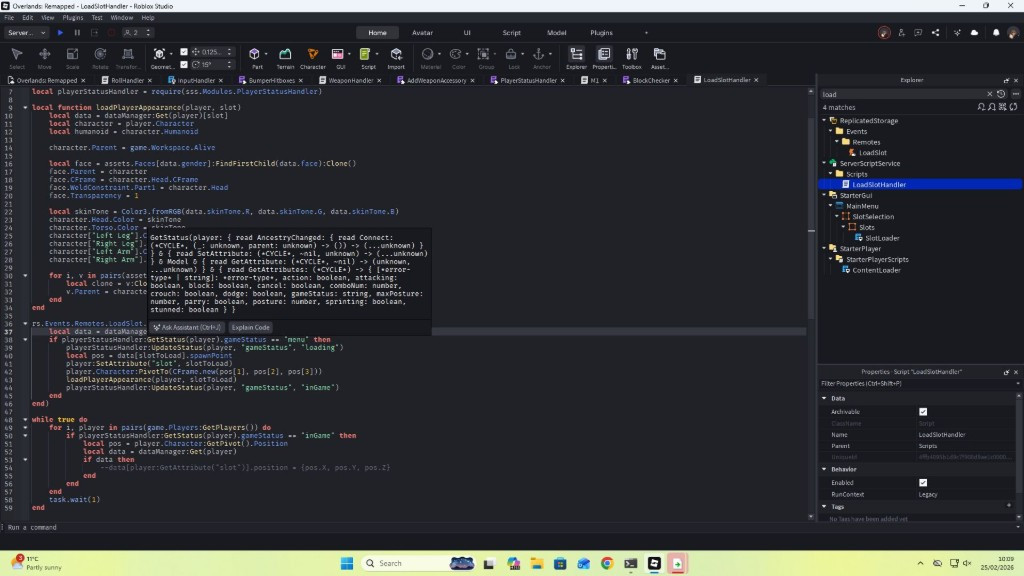The height and width of the screenshot is (576, 1024).
Task: Click the Import icon
Action: pos(396,56)
